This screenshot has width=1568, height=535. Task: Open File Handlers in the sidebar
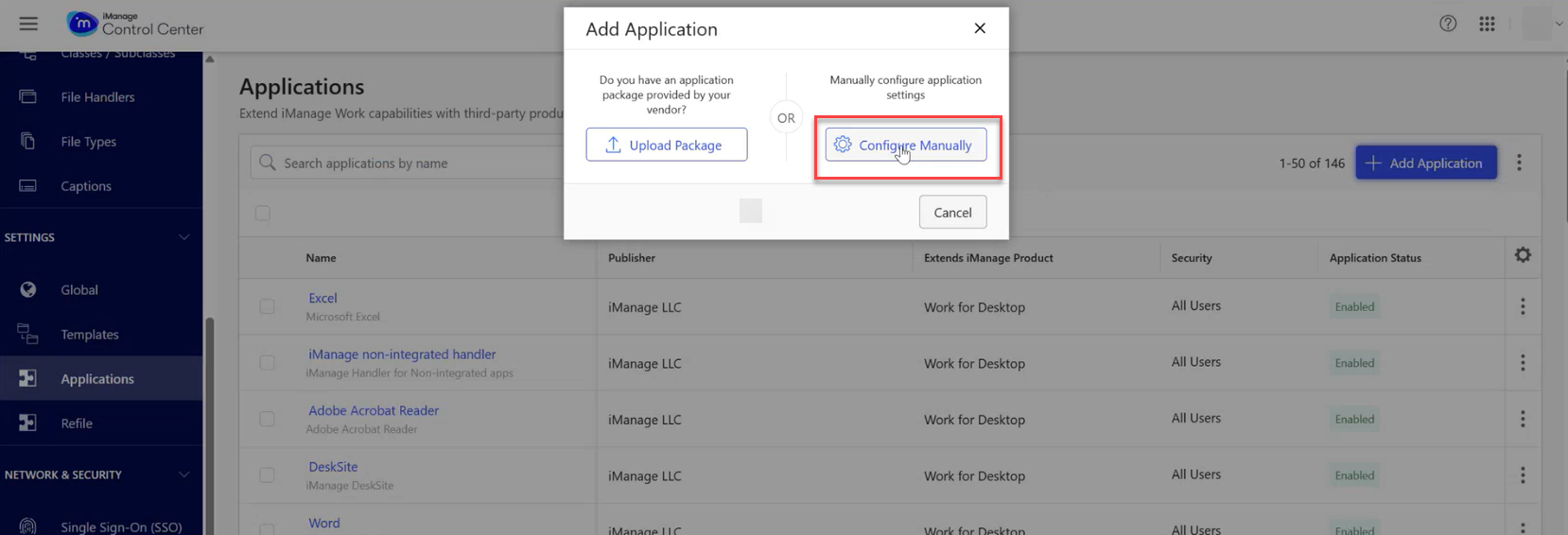tap(97, 97)
